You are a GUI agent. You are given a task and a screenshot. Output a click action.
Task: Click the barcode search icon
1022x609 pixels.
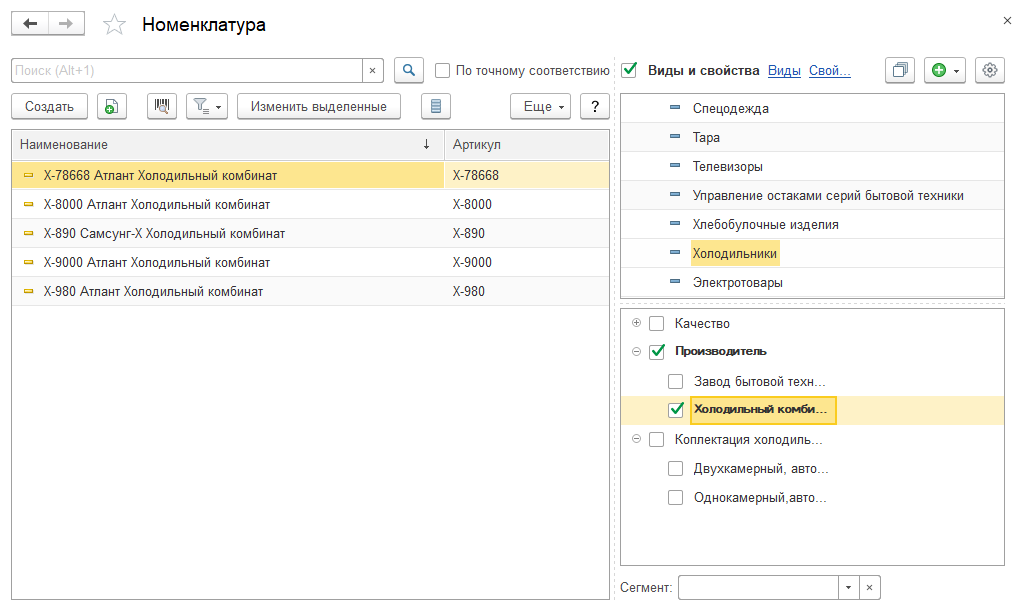(162, 106)
